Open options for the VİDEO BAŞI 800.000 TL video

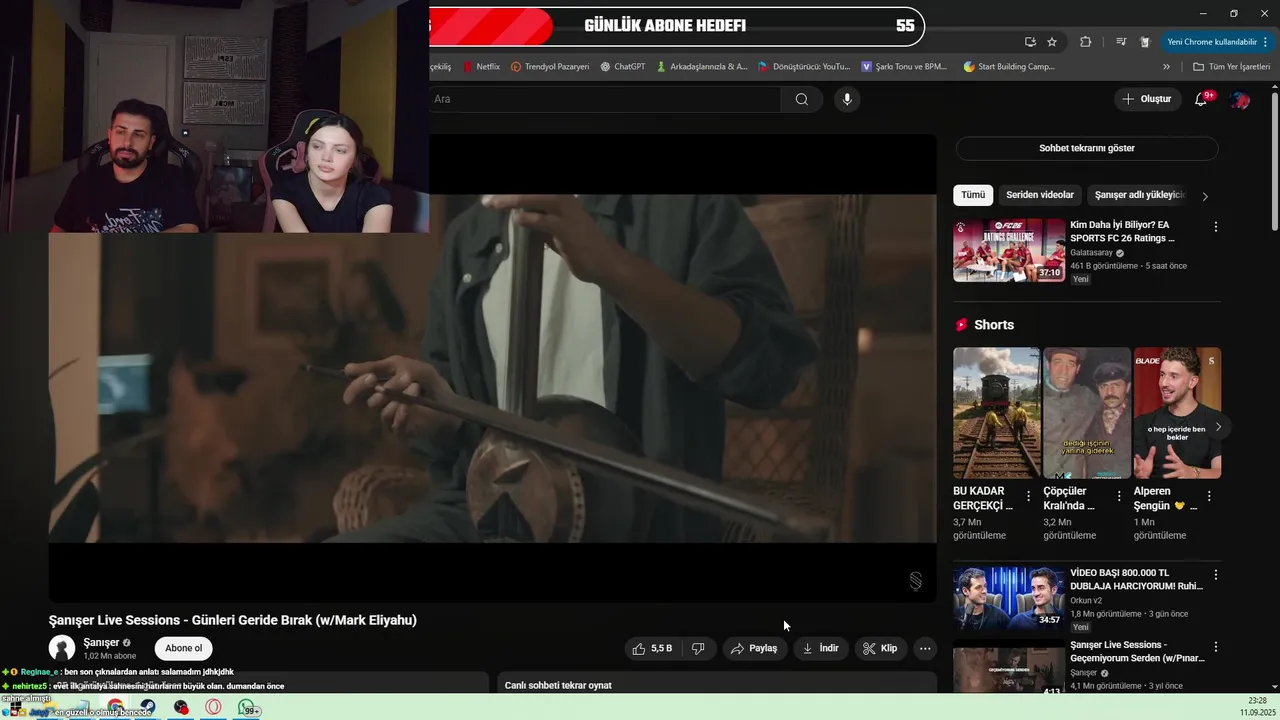(1216, 575)
